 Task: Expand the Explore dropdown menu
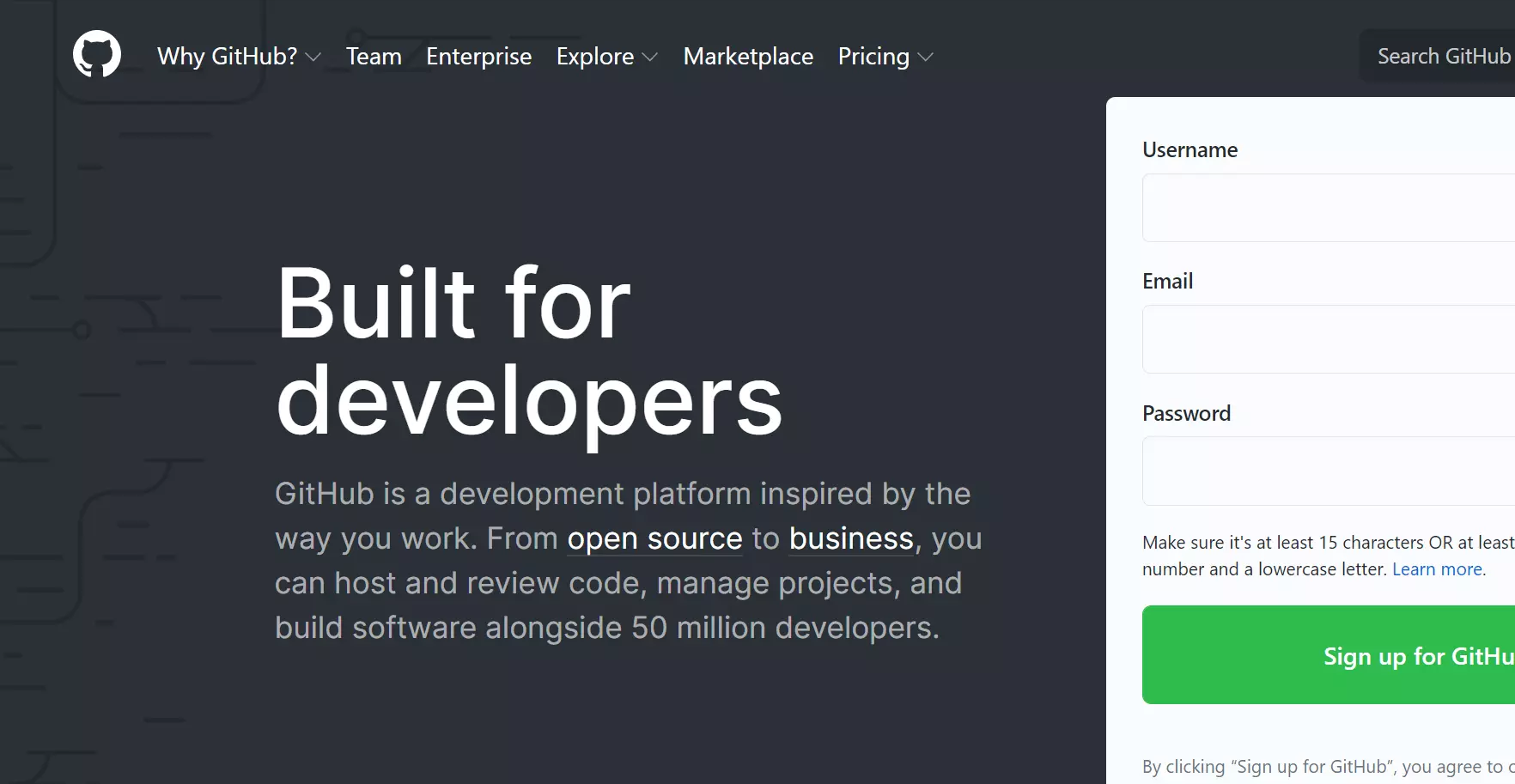coord(607,57)
